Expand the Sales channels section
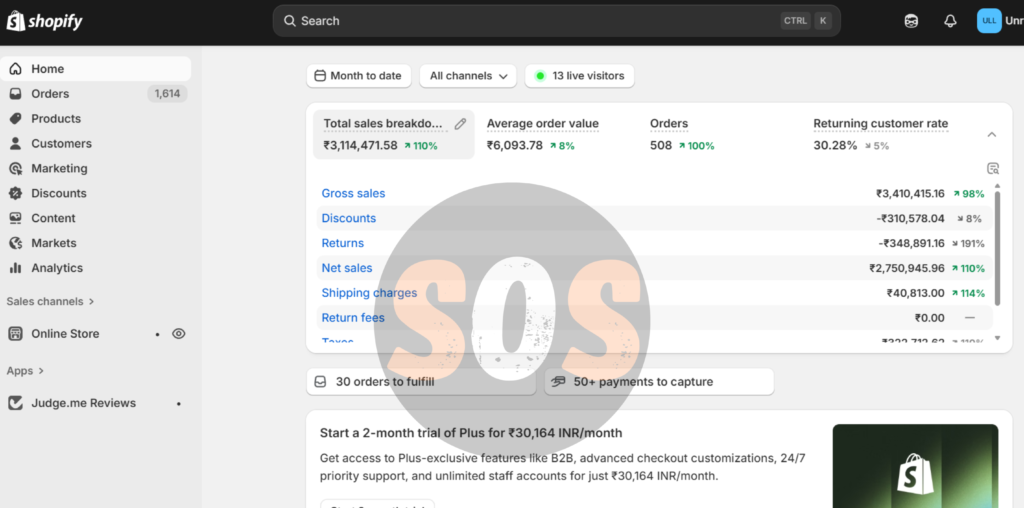Viewport: 1024px width, 508px height. pos(50,301)
